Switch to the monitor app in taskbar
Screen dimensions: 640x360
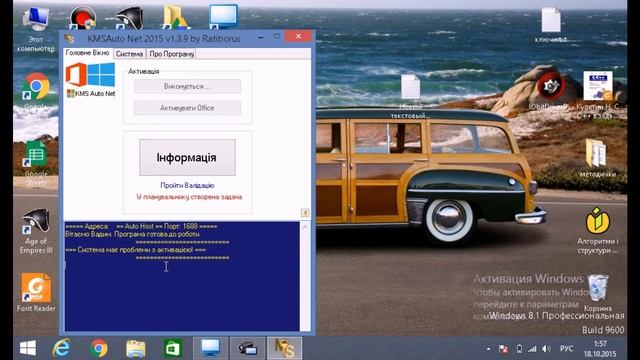point(210,348)
